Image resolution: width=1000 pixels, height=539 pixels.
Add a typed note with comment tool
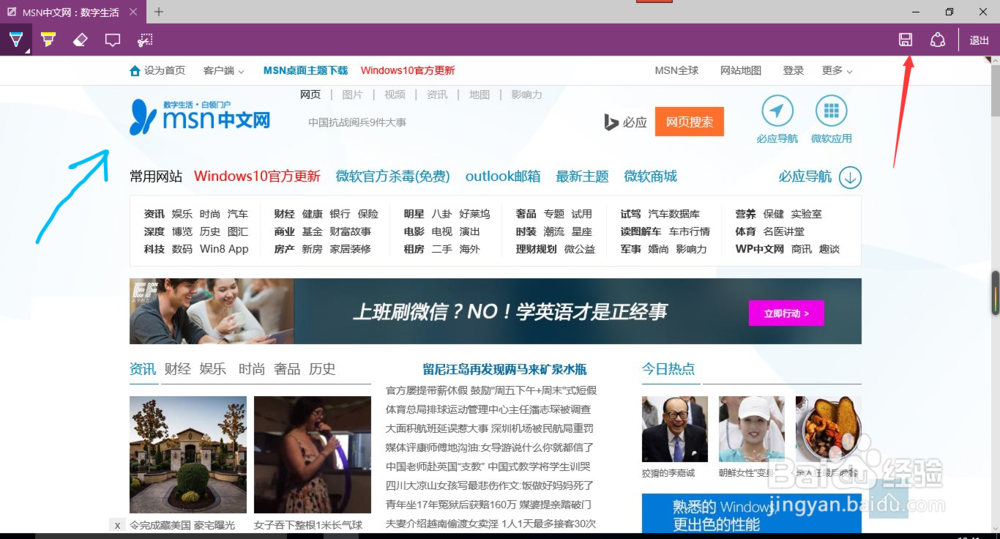tap(112, 40)
